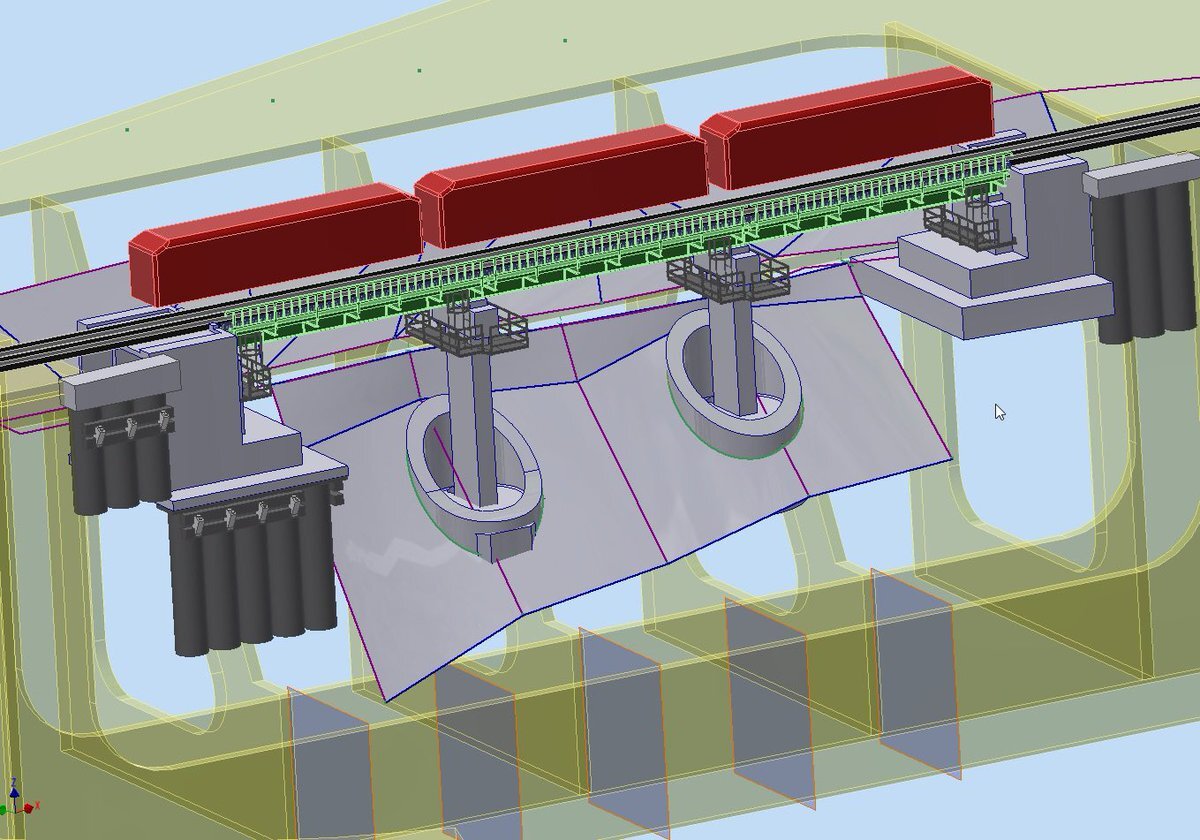Image resolution: width=1200 pixels, height=840 pixels.
Task: Click the XYZ axis triad in corner
Action: click(18, 797)
